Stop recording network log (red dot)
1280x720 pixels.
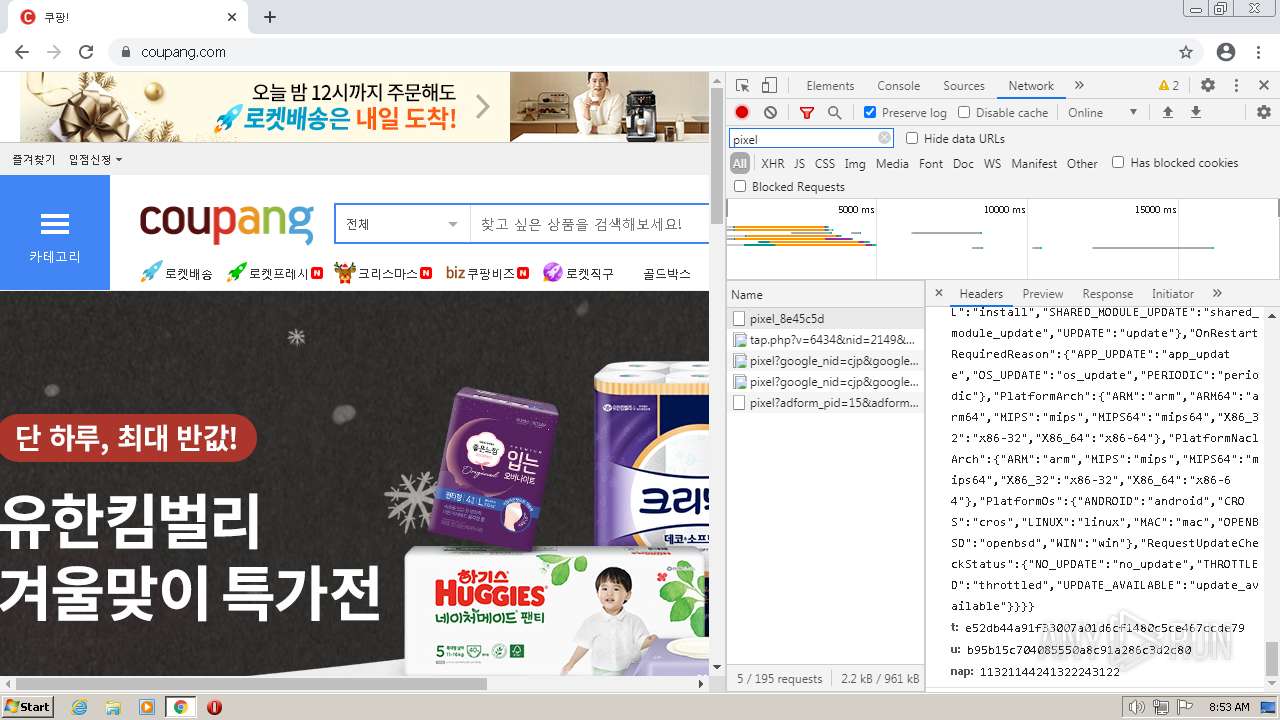(742, 113)
